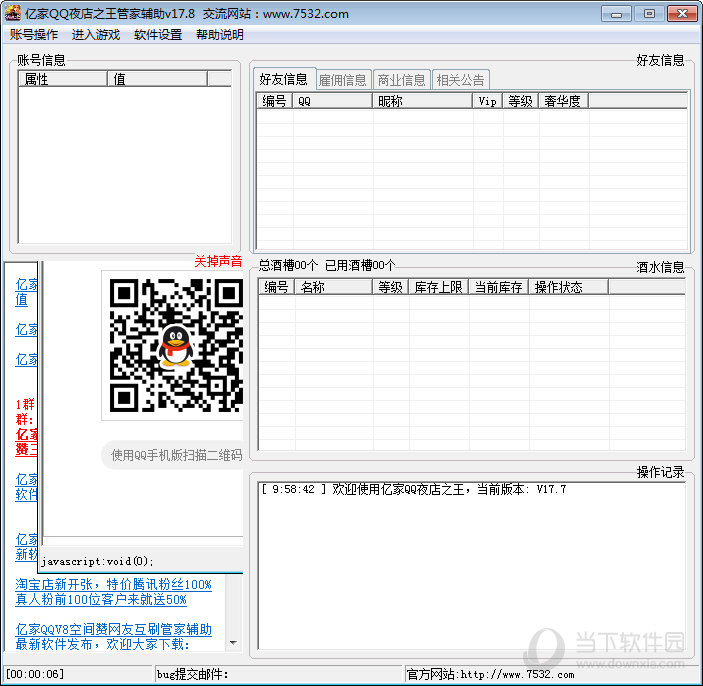Click the 值 column header in account info
The image size is (703, 686).
157,79
